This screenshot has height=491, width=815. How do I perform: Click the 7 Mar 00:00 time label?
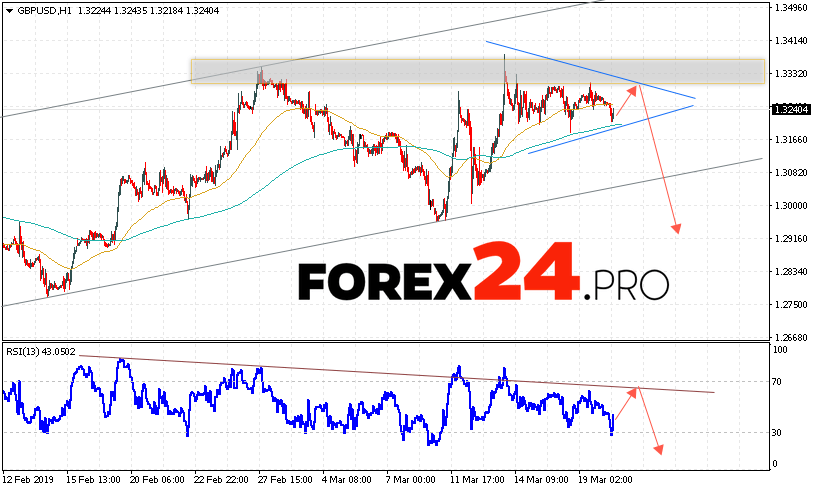pyautogui.click(x=411, y=480)
